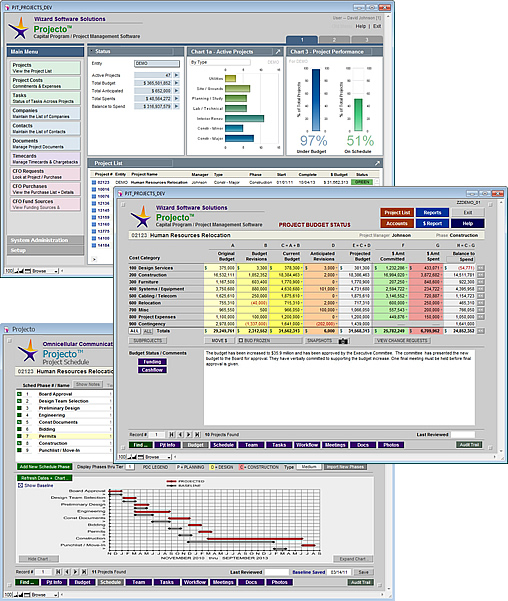Open Type Medium dropdown in schedule window
The height and width of the screenshot is (601, 508).
click(309, 467)
